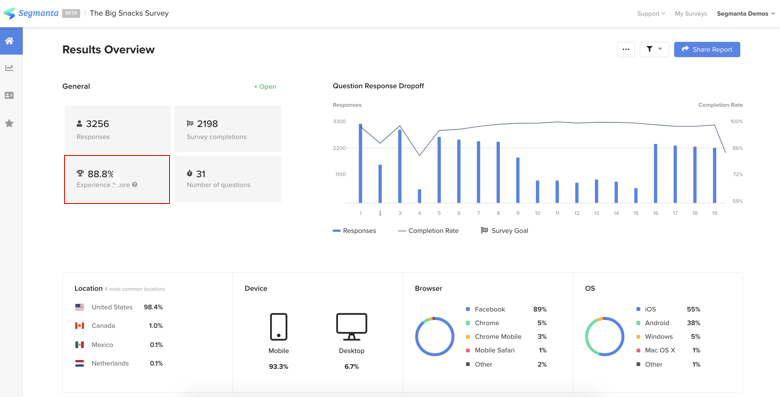Toggle the Completion Rate legend item
This screenshot has height=397, width=780.
[x=428, y=231]
